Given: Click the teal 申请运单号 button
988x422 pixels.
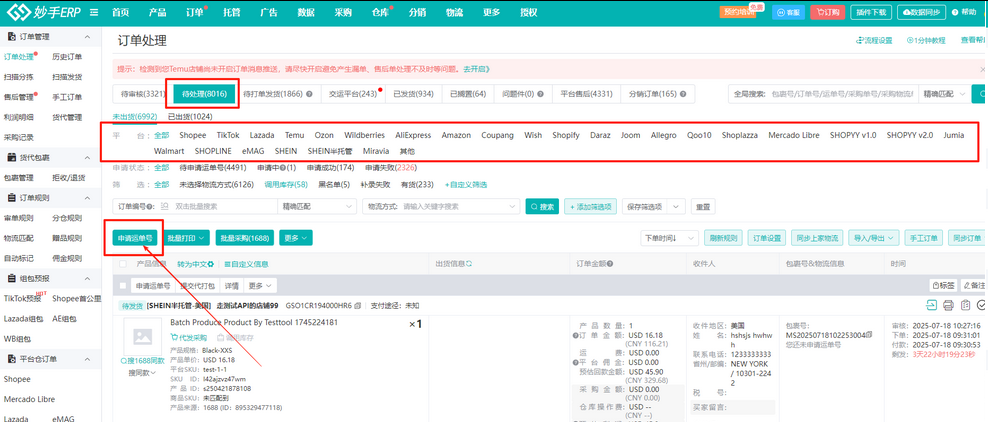Looking at the screenshot, I should click(135, 238).
